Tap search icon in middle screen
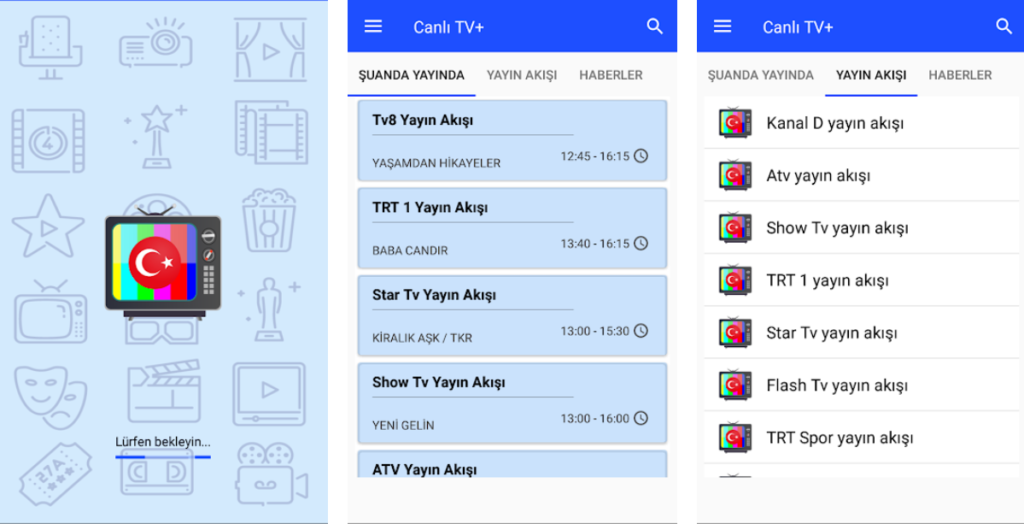The height and width of the screenshot is (524, 1024). [x=654, y=26]
